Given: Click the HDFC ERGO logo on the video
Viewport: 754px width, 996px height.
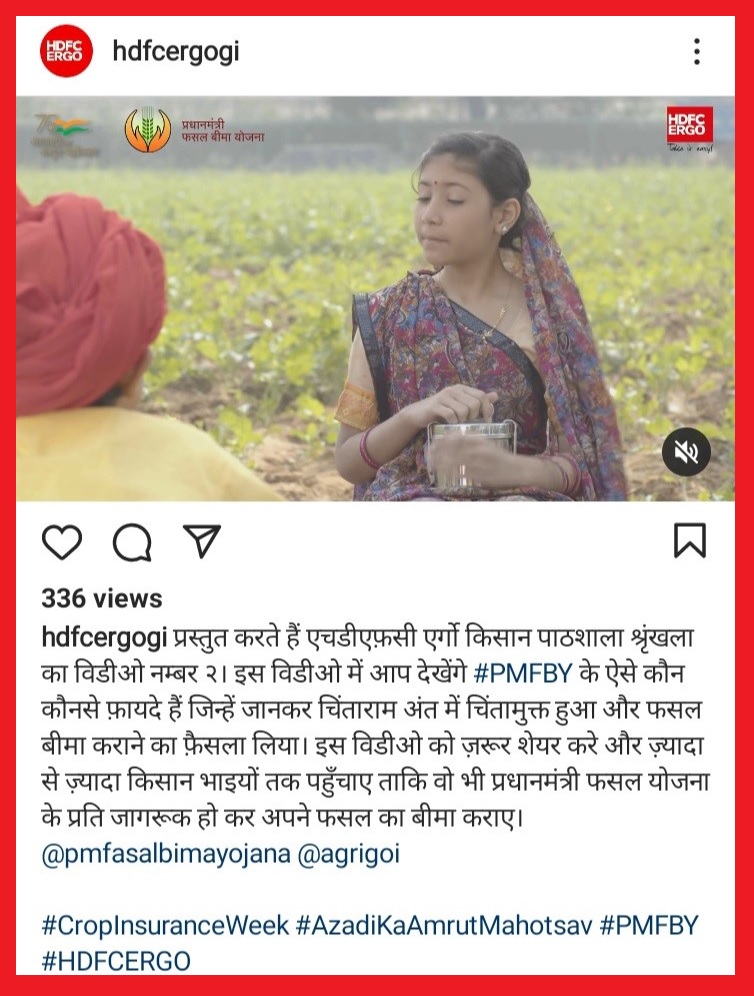Looking at the screenshot, I should pos(689,129).
